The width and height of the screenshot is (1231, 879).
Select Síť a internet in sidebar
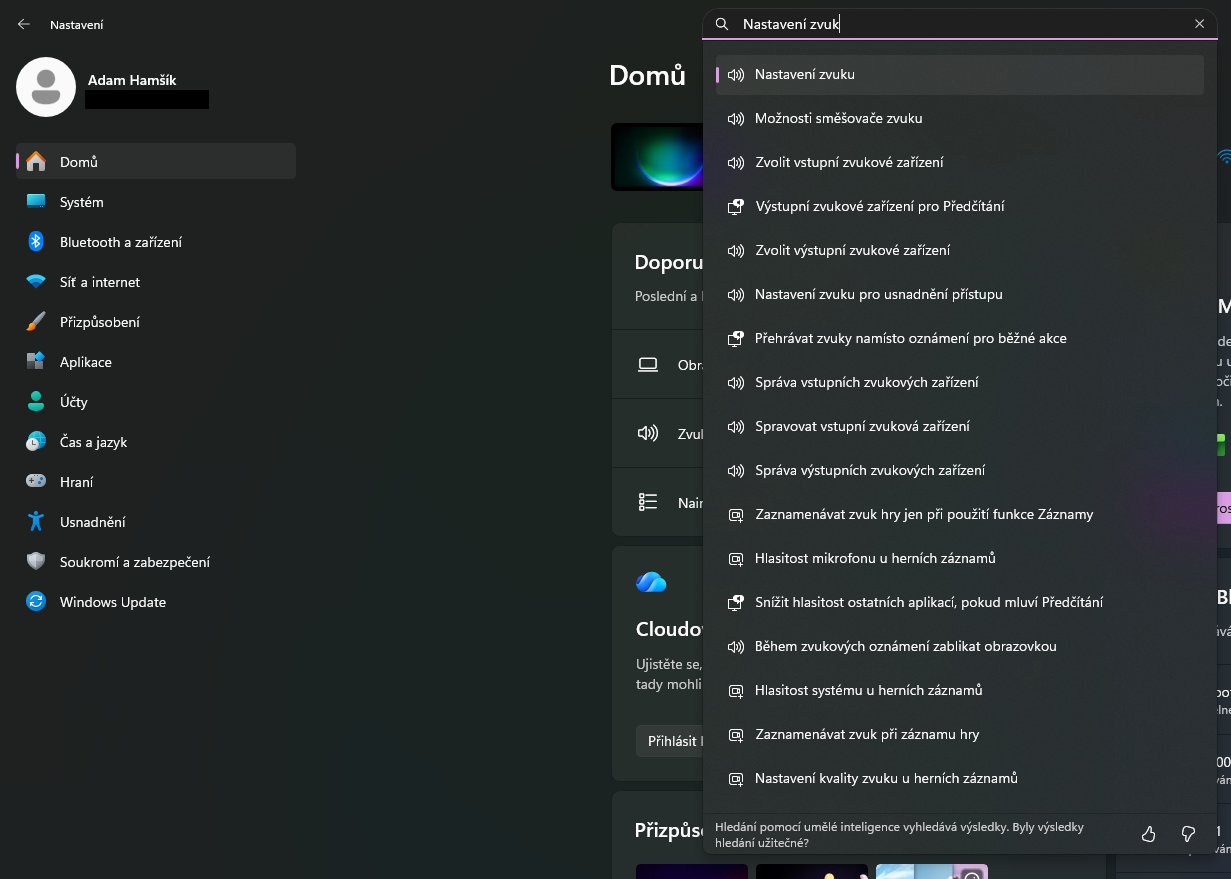pyautogui.click(x=99, y=282)
